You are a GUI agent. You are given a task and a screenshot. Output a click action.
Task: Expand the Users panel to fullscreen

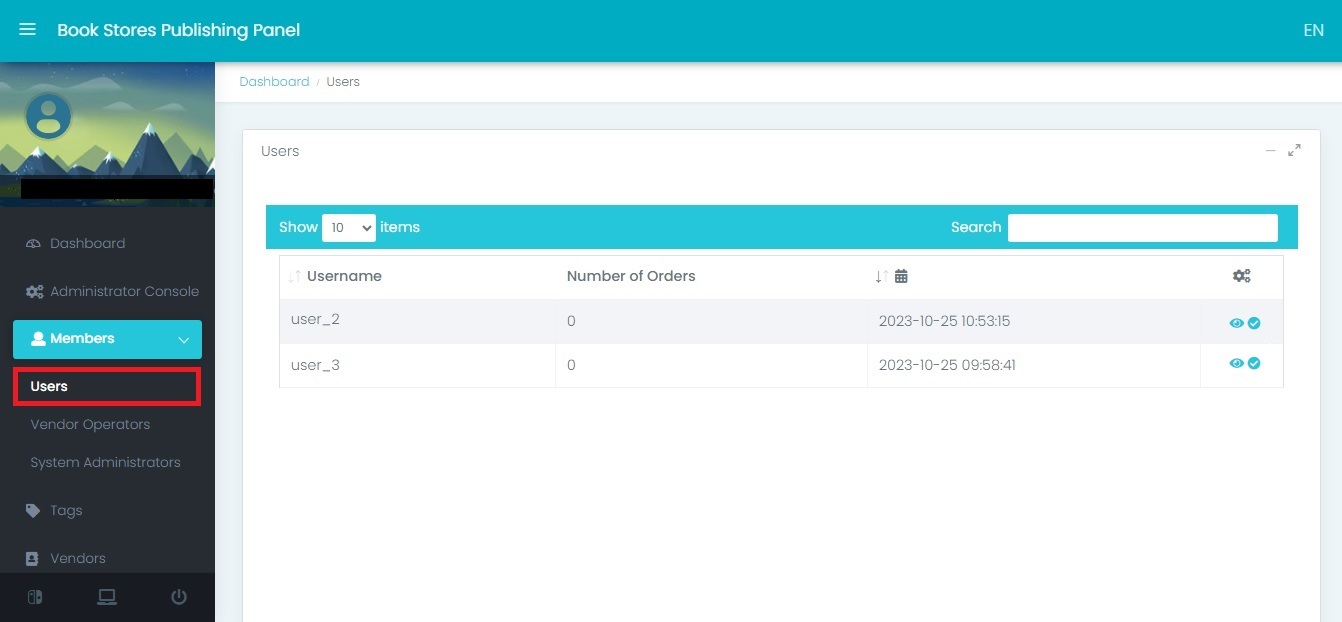pos(1294,151)
